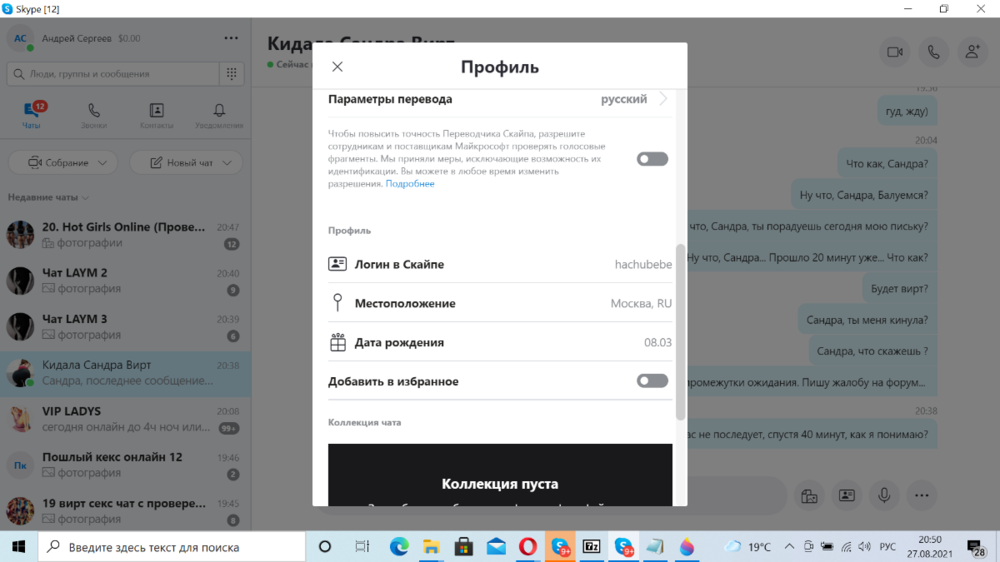Launch Opera browser from the taskbar
Screen dimensions: 1000x562
click(528, 547)
